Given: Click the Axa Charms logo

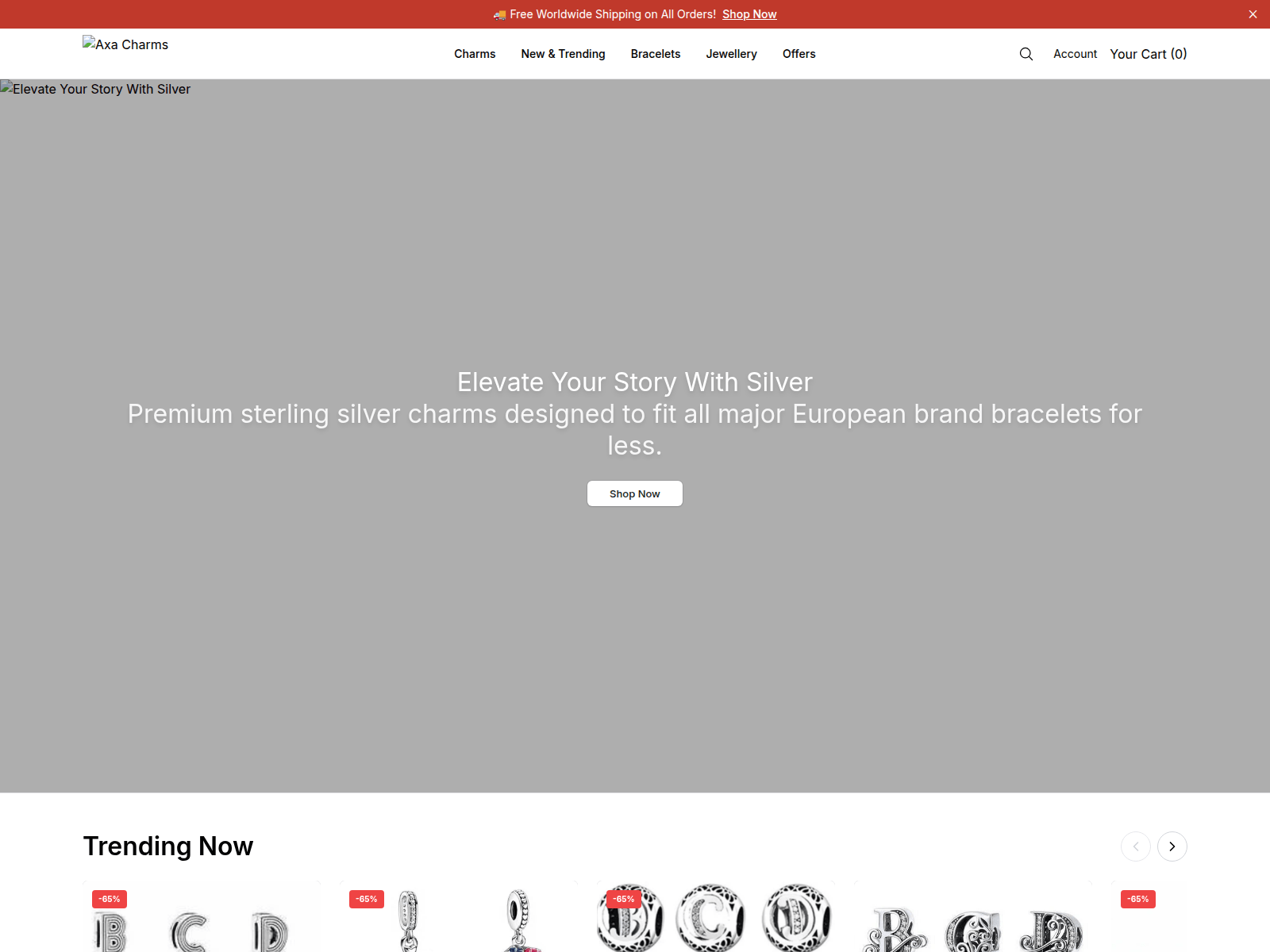Looking at the screenshot, I should tap(125, 44).
